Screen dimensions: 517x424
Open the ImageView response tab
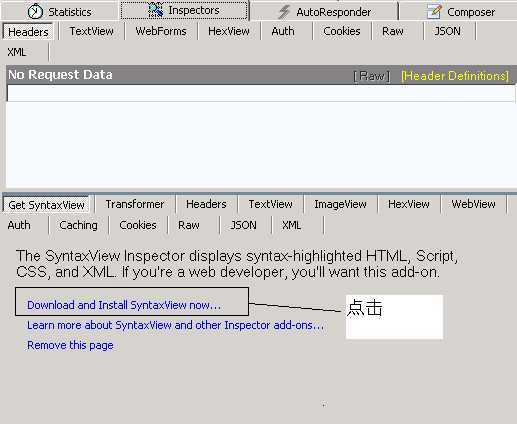[x=340, y=204]
